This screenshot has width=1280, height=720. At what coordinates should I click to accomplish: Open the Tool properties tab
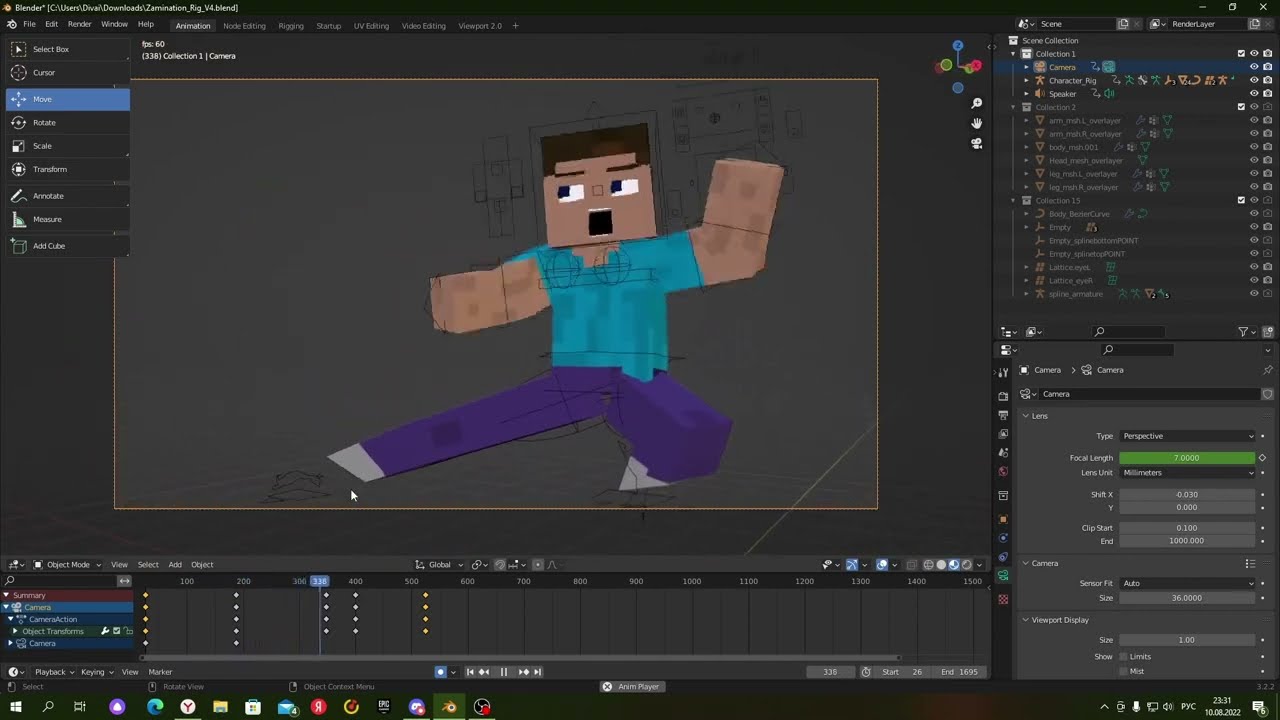click(x=1003, y=373)
